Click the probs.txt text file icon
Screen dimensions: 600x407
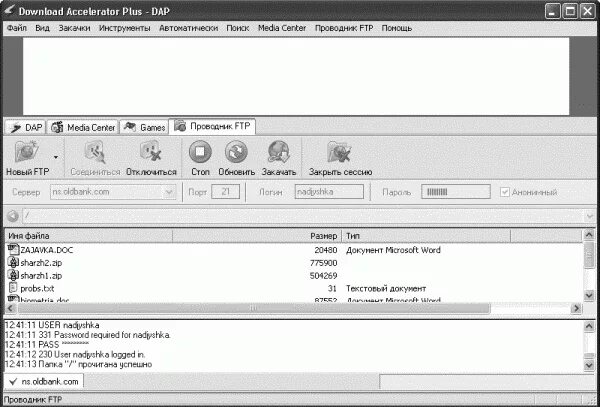[13, 288]
